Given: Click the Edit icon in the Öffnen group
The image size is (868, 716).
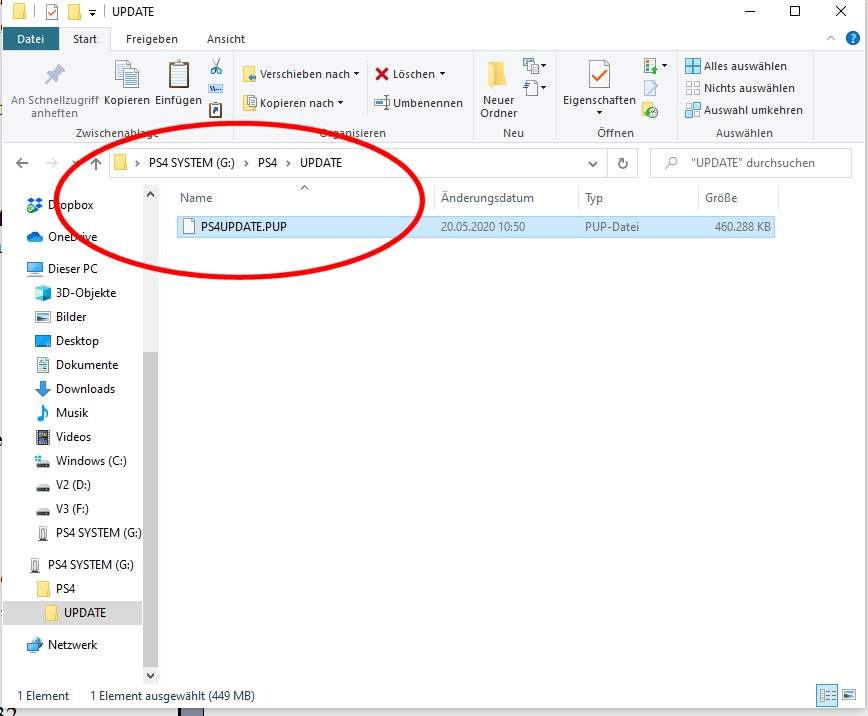Looking at the screenshot, I should 651,88.
